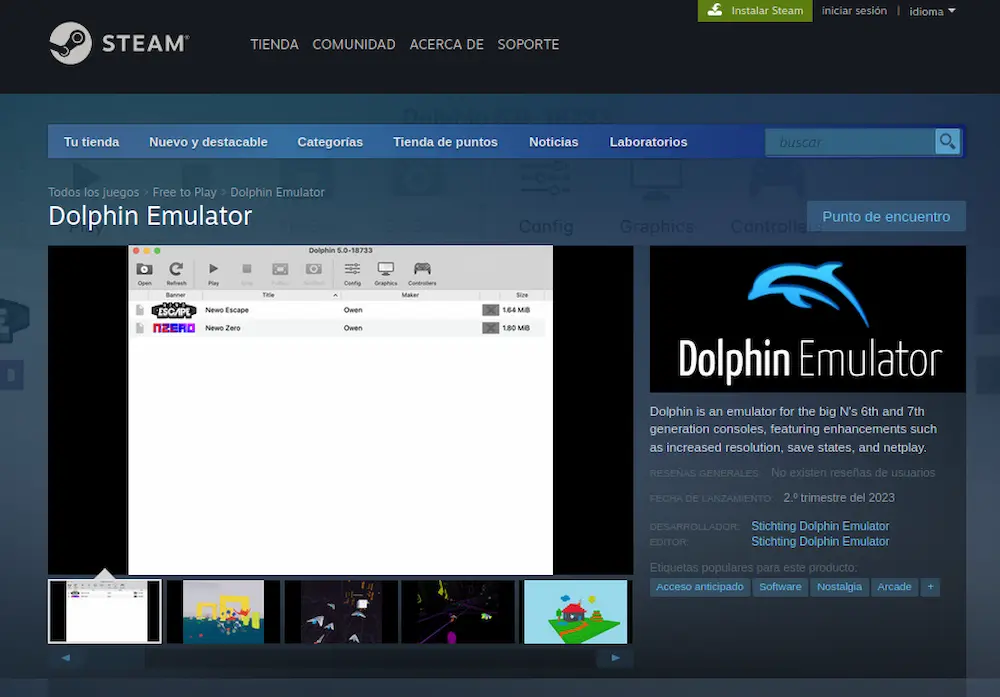
Task: Switch to the Noticias tab
Action: pyautogui.click(x=553, y=141)
